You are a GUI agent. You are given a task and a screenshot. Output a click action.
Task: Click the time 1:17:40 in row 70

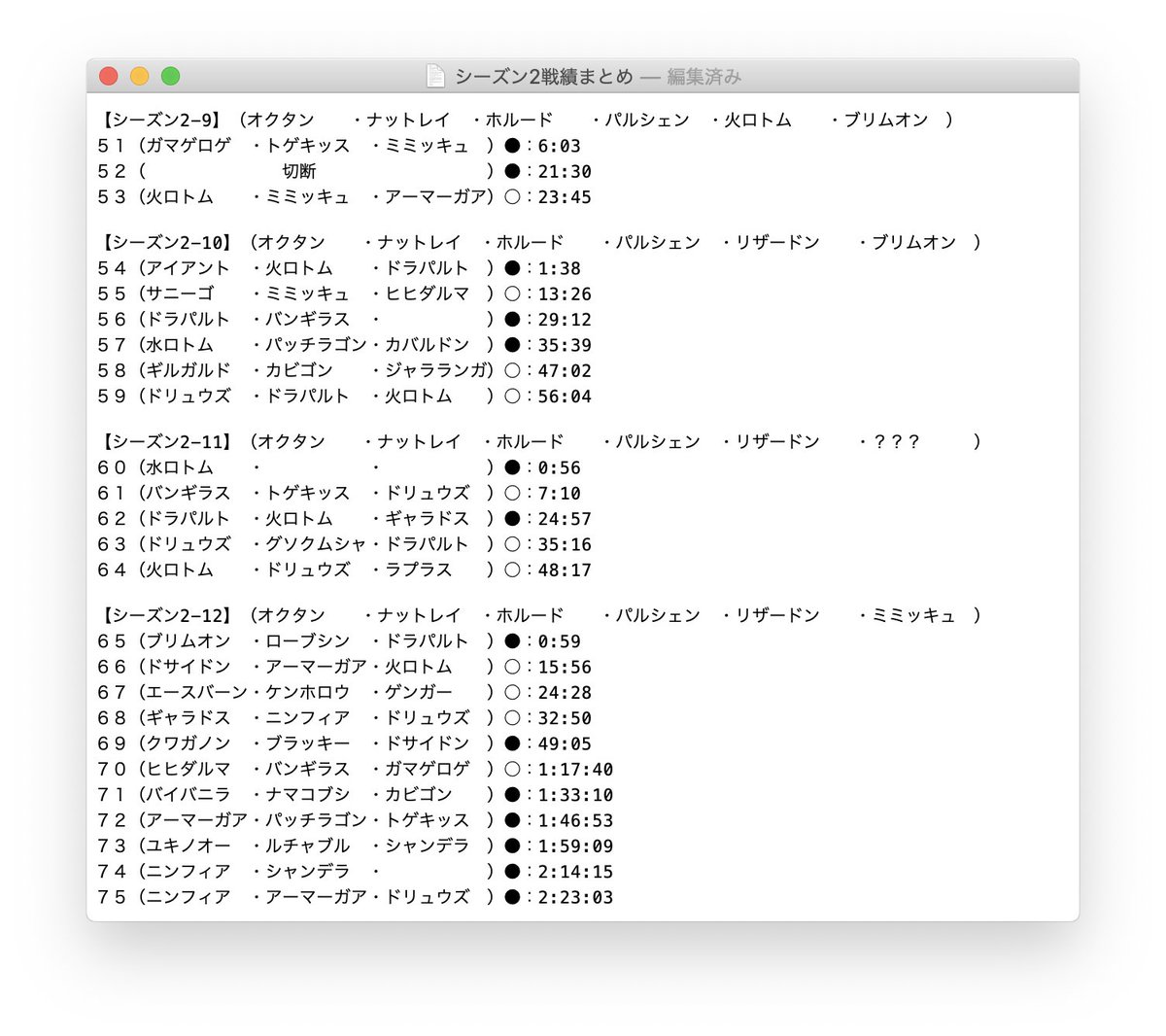[575, 769]
